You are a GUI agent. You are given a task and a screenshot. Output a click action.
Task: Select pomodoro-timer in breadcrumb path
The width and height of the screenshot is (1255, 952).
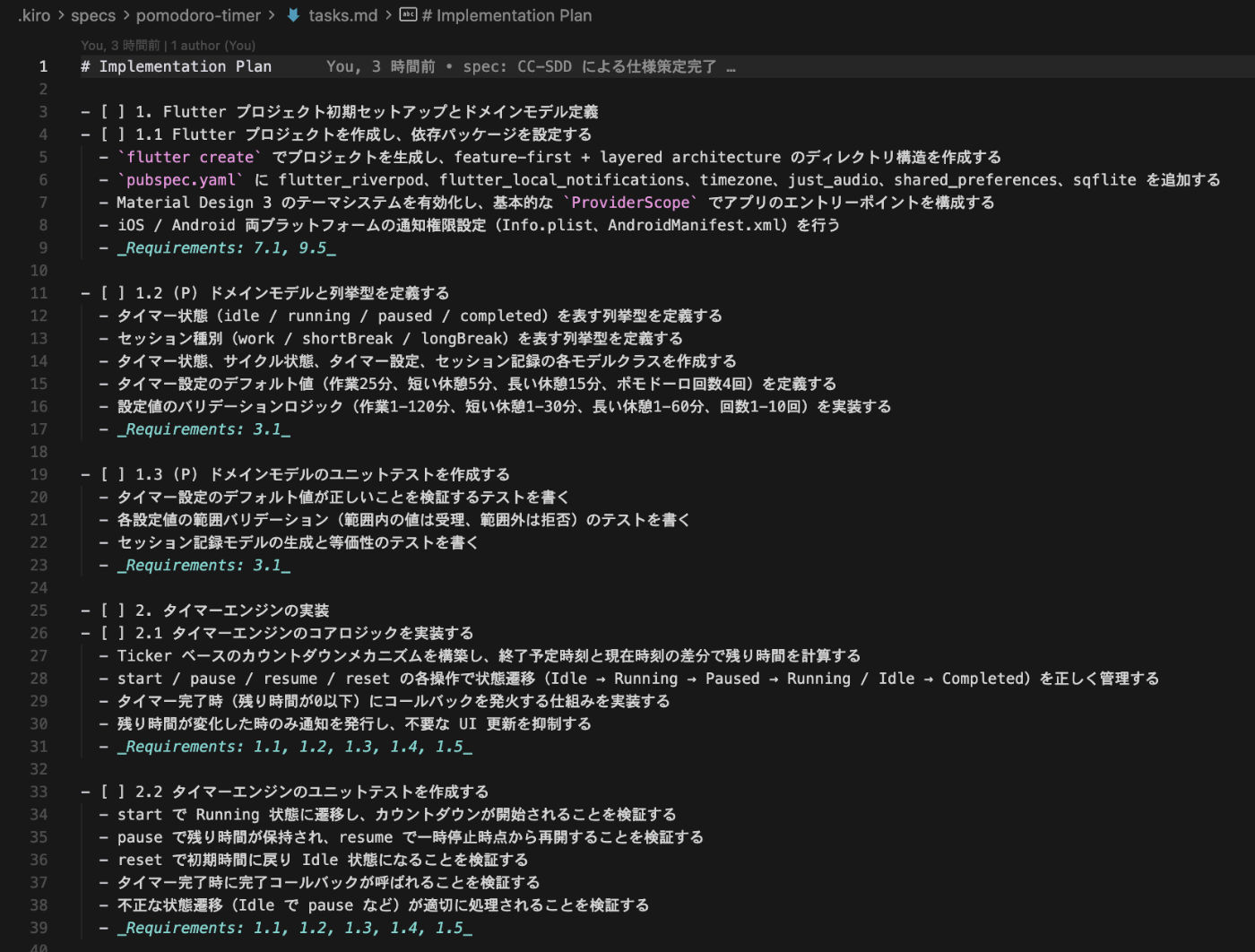[x=198, y=15]
